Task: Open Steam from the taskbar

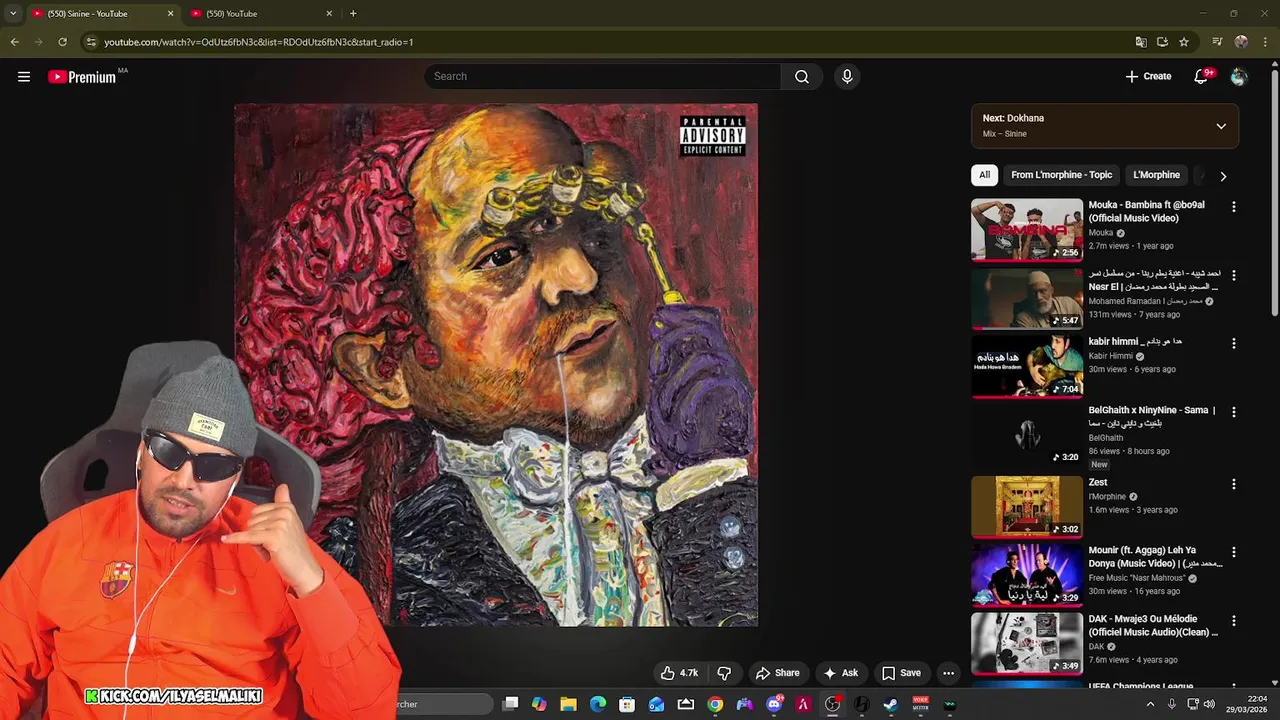Action: coord(890,704)
